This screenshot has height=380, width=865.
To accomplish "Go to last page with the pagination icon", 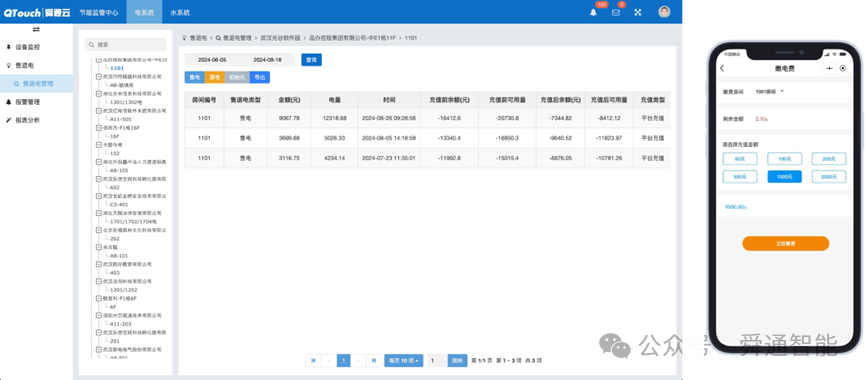I will coord(373,360).
